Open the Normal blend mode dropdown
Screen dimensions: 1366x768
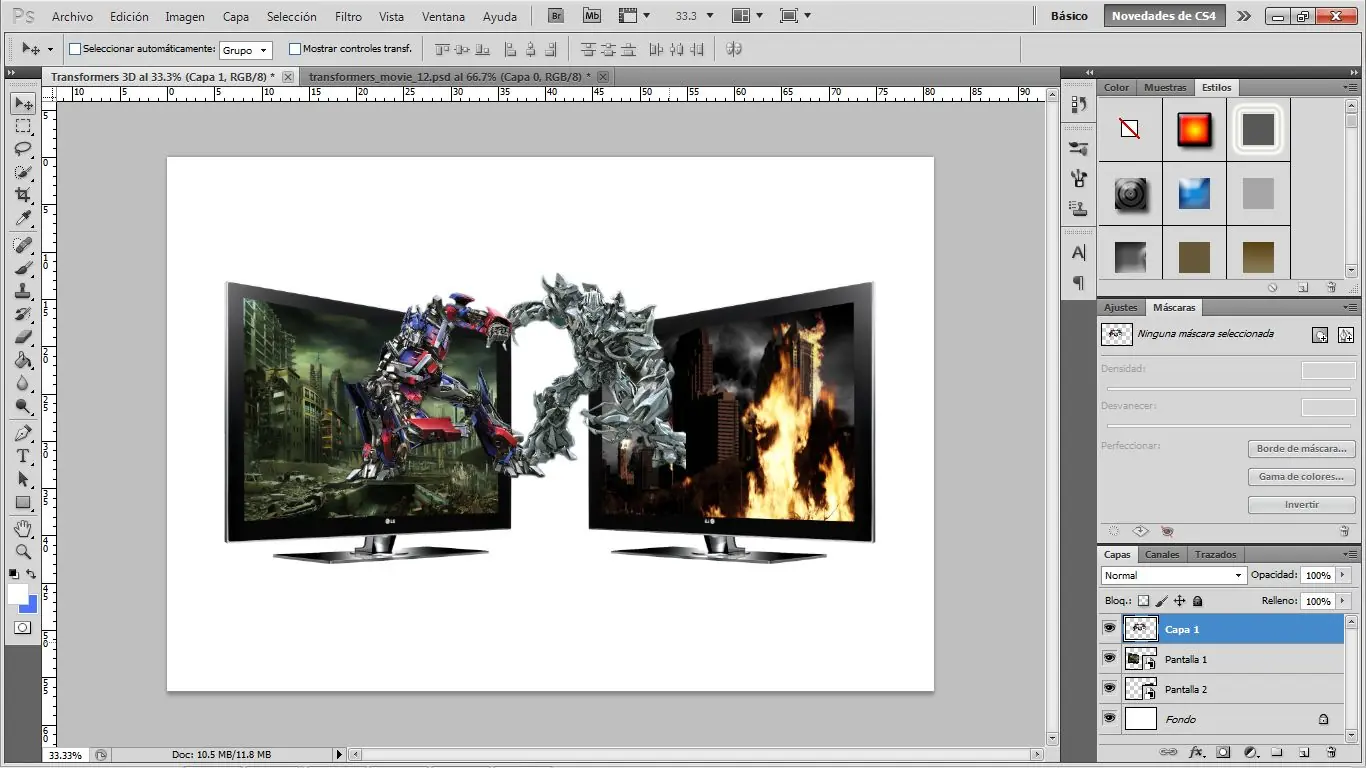point(1174,575)
